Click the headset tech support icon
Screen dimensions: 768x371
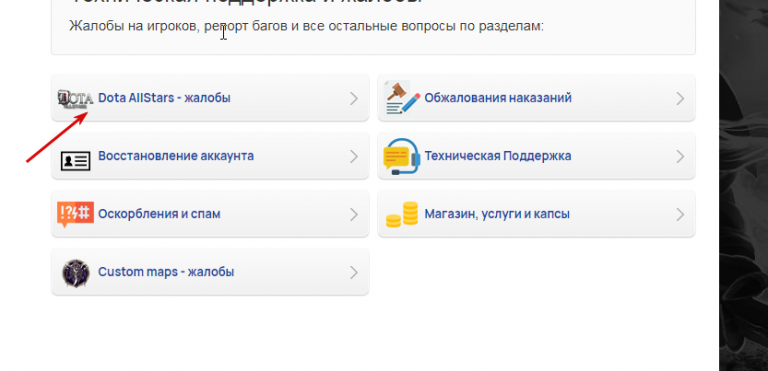[x=402, y=156]
